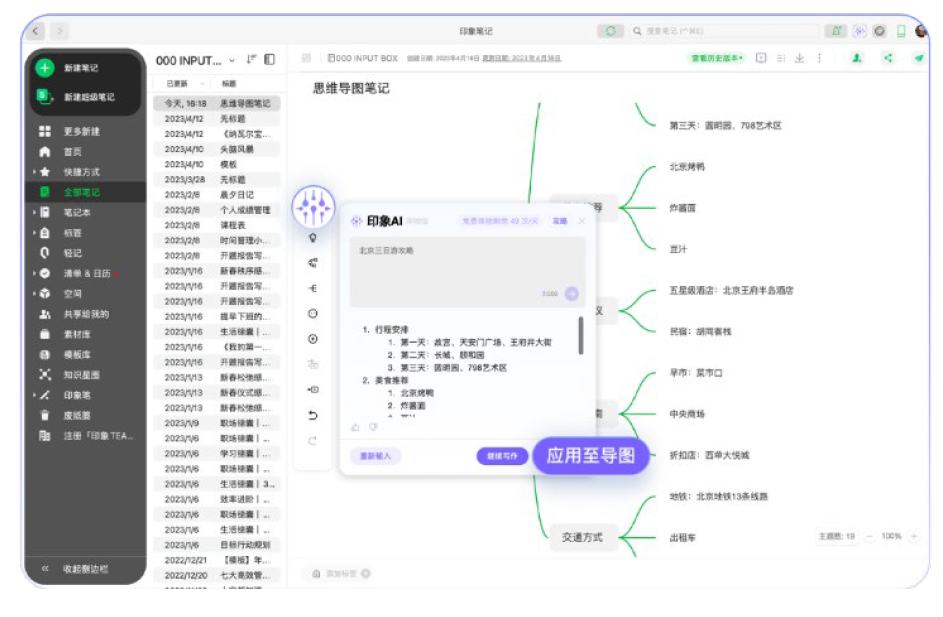Image resolution: width=943 pixels, height=617 pixels.
Task: Click the green send paper-plane icon
Action: (918, 58)
